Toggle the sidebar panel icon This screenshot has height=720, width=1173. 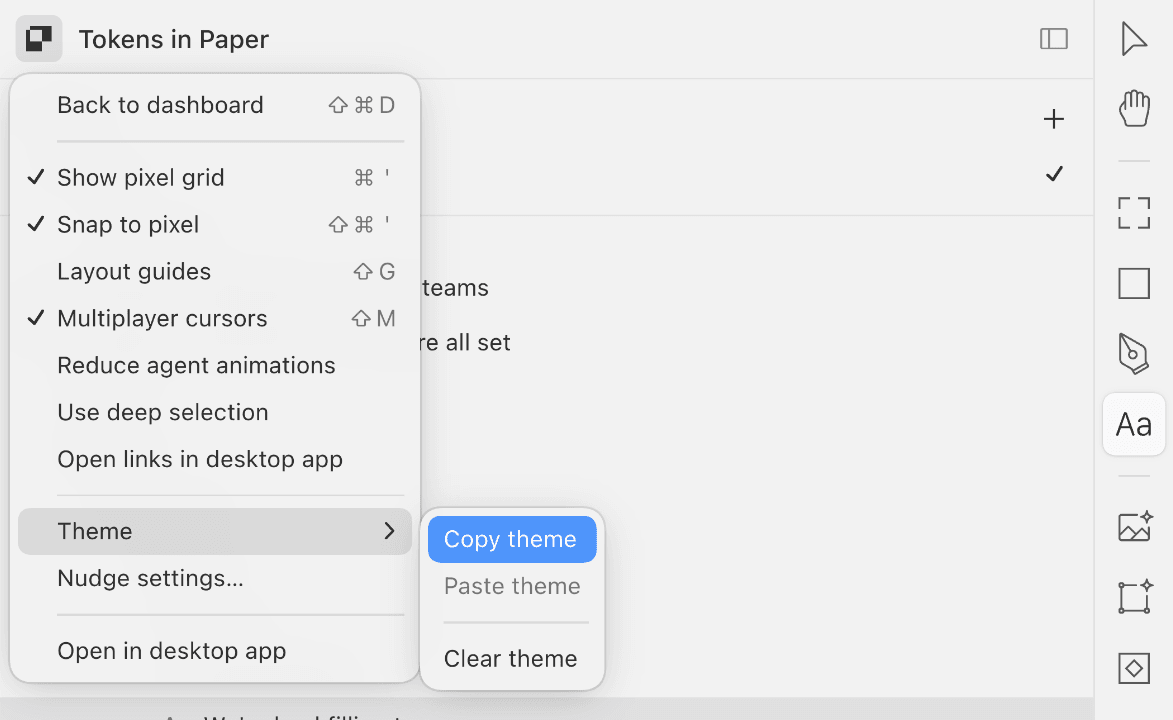(x=1053, y=39)
